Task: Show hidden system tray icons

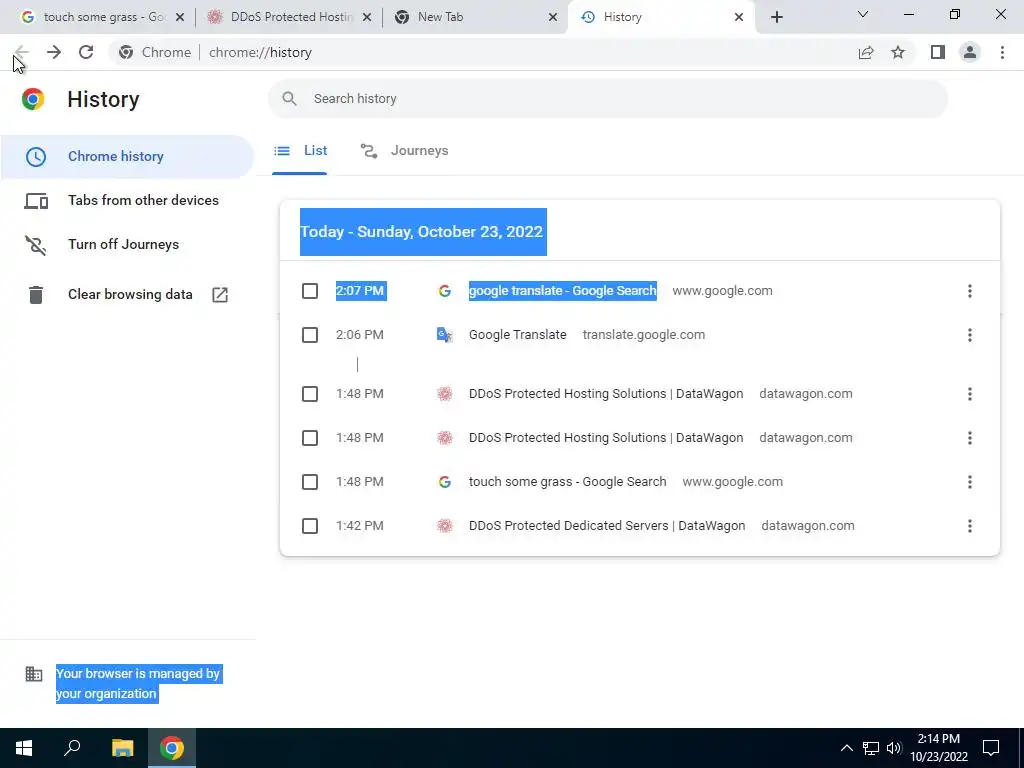Action: [x=846, y=748]
